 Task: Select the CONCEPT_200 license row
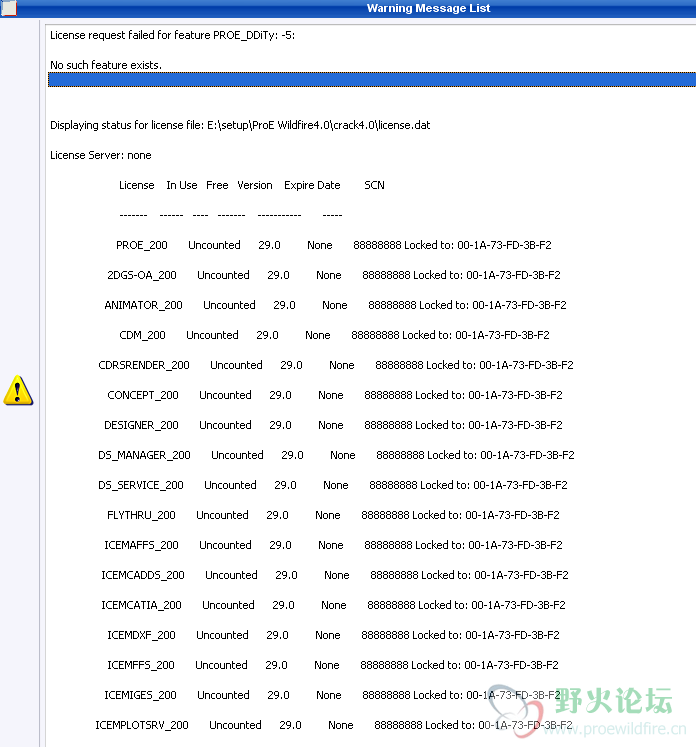(x=335, y=395)
